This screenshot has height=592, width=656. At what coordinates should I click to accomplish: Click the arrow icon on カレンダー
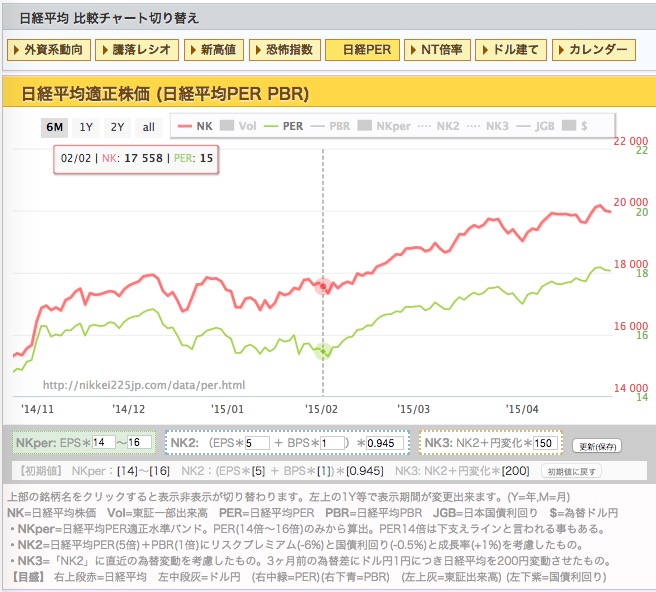[x=561, y=50]
